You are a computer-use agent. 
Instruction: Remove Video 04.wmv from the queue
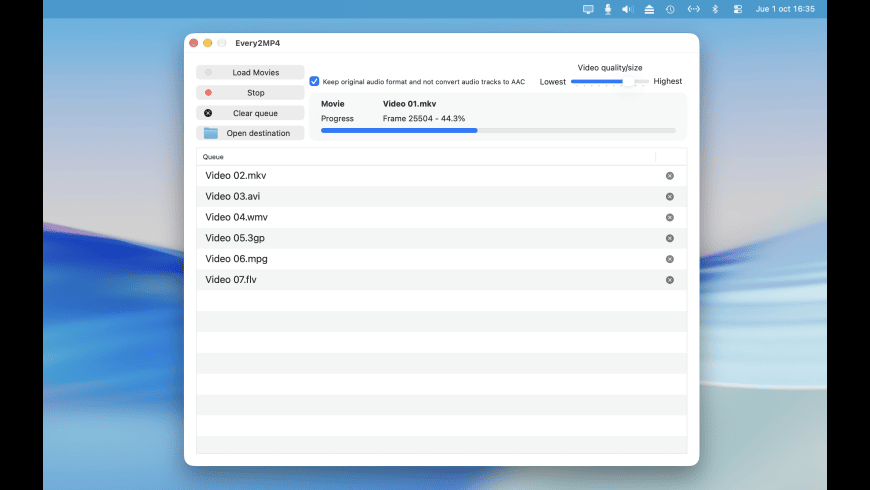point(670,218)
